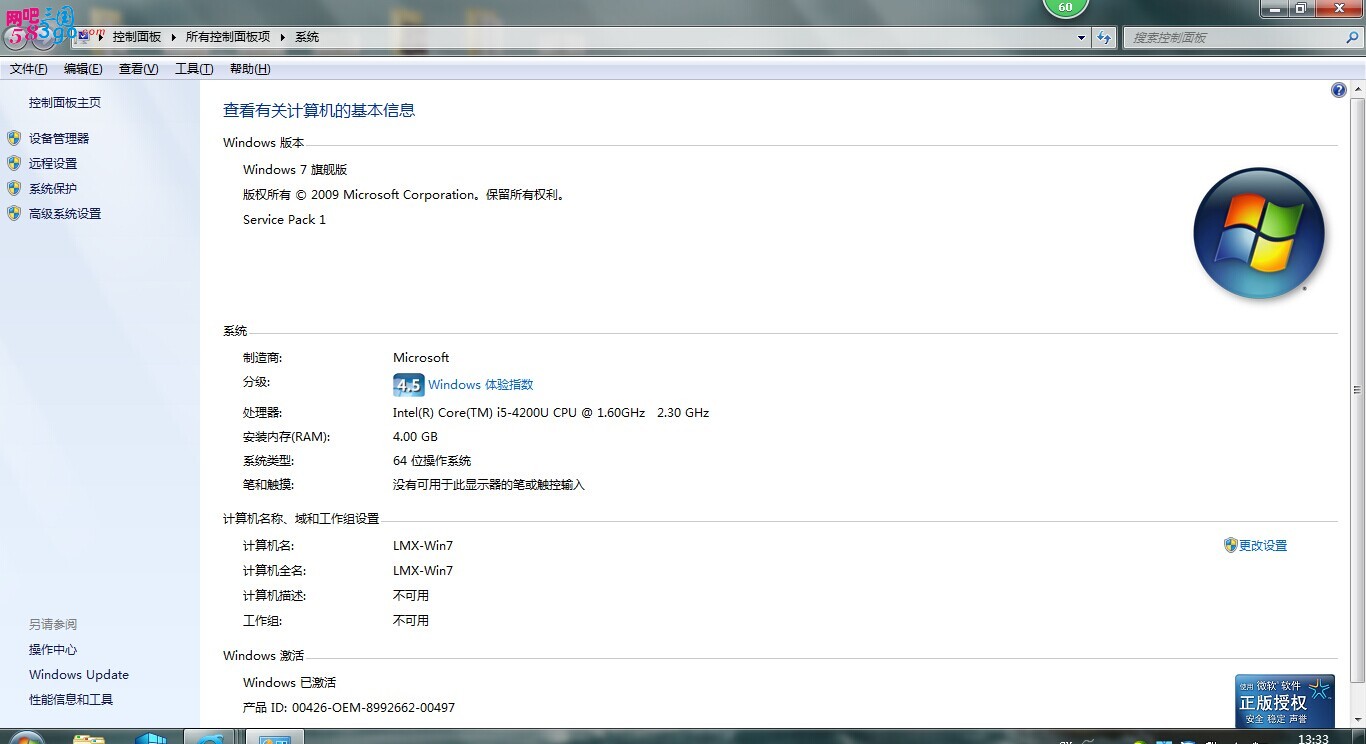Click the genuine Microsoft software 正版授权 badge
1366x744 pixels.
click(x=1285, y=701)
